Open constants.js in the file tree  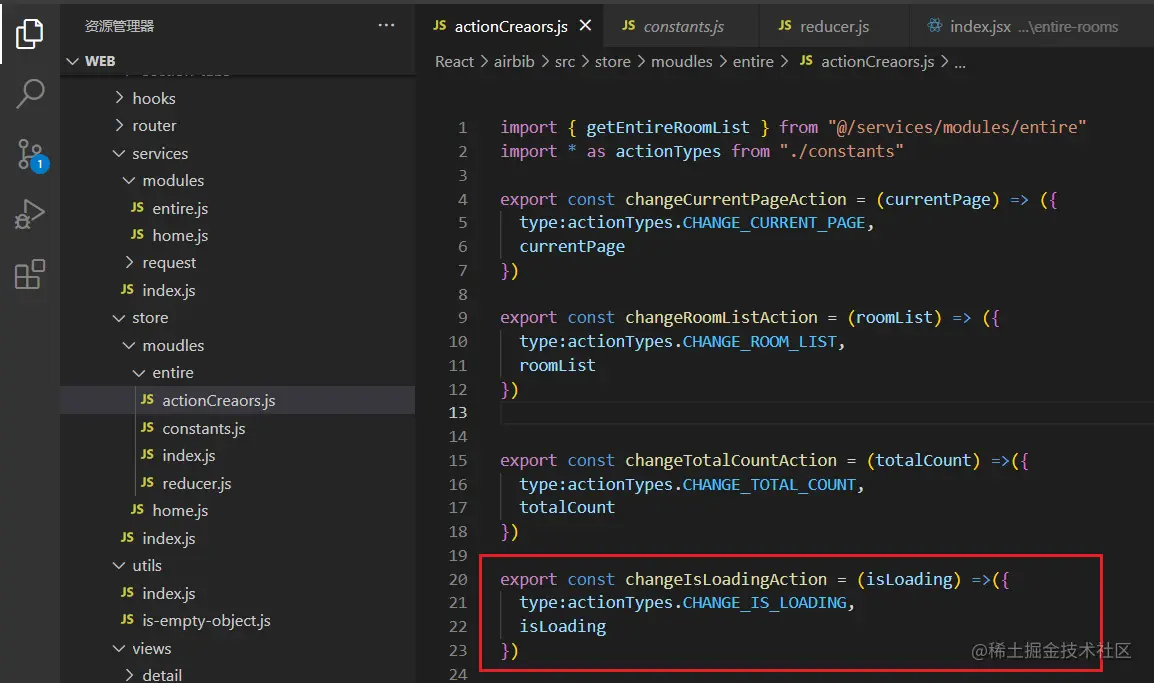(x=238, y=428)
